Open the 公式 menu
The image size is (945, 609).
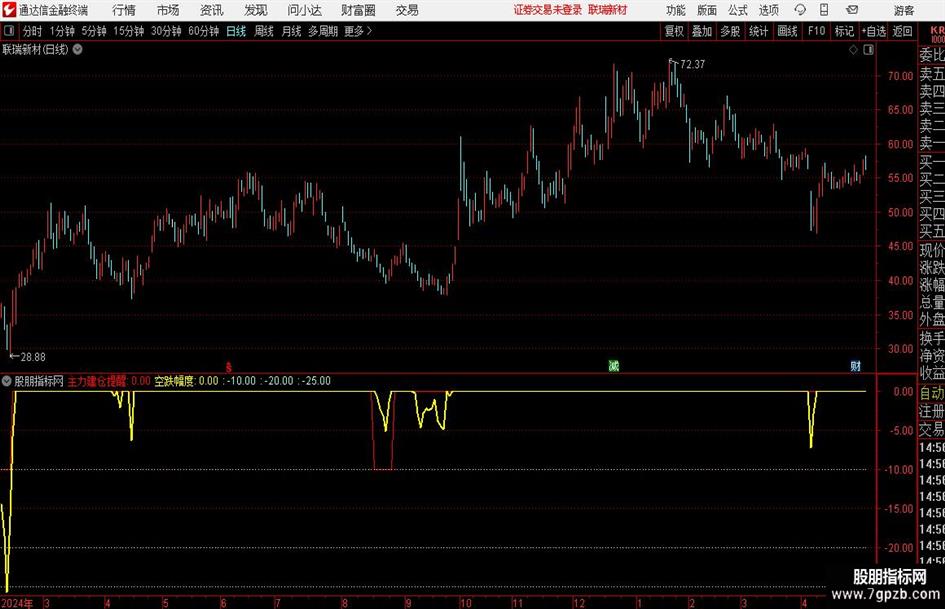737,10
